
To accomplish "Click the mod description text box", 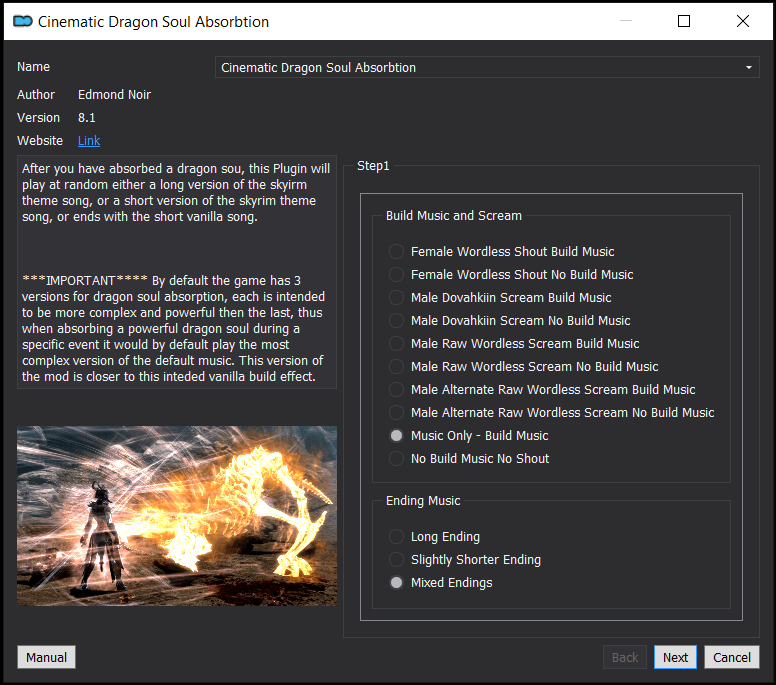I will tap(177, 272).
